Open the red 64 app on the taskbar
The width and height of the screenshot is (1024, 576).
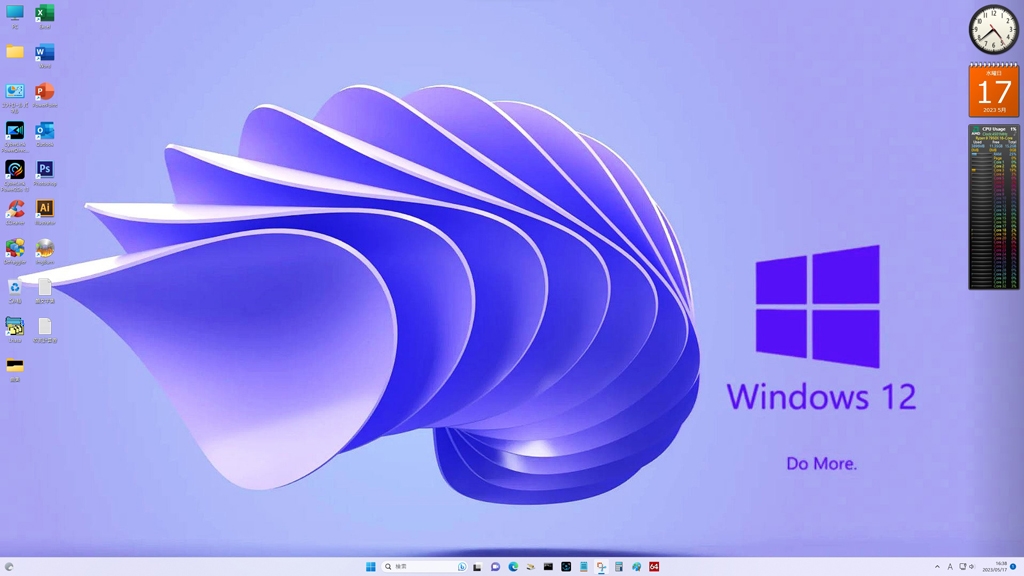[x=654, y=567]
